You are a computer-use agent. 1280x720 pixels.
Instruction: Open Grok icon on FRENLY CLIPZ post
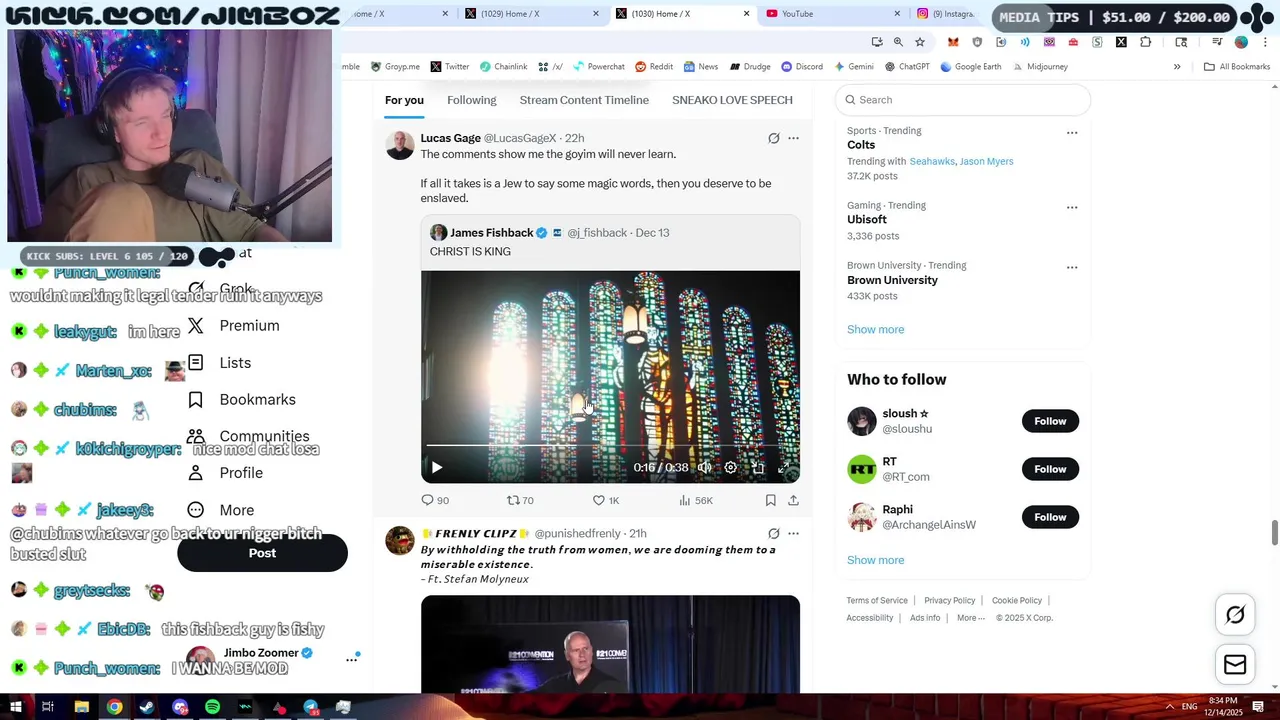(x=773, y=533)
